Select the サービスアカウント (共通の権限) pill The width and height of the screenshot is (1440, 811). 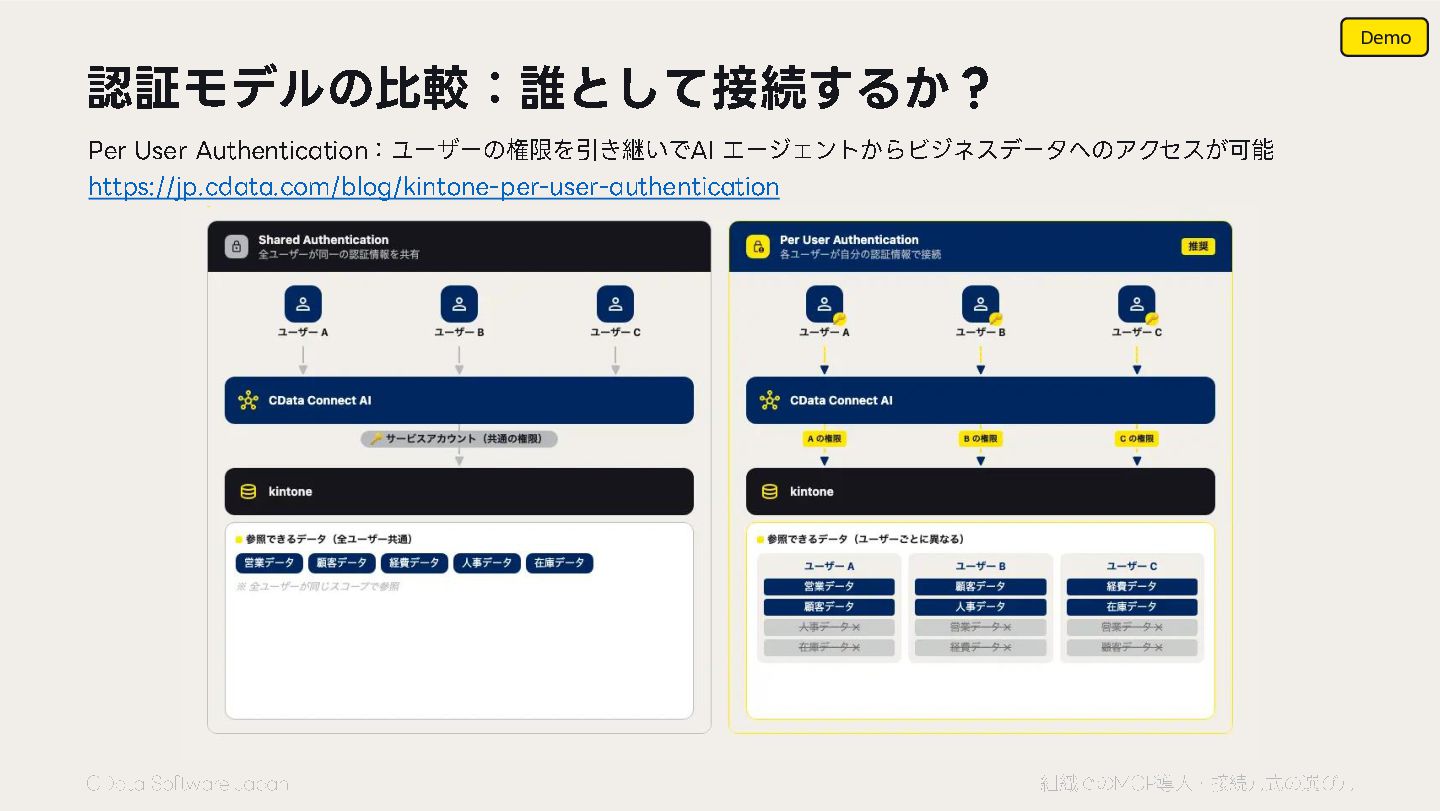click(459, 438)
